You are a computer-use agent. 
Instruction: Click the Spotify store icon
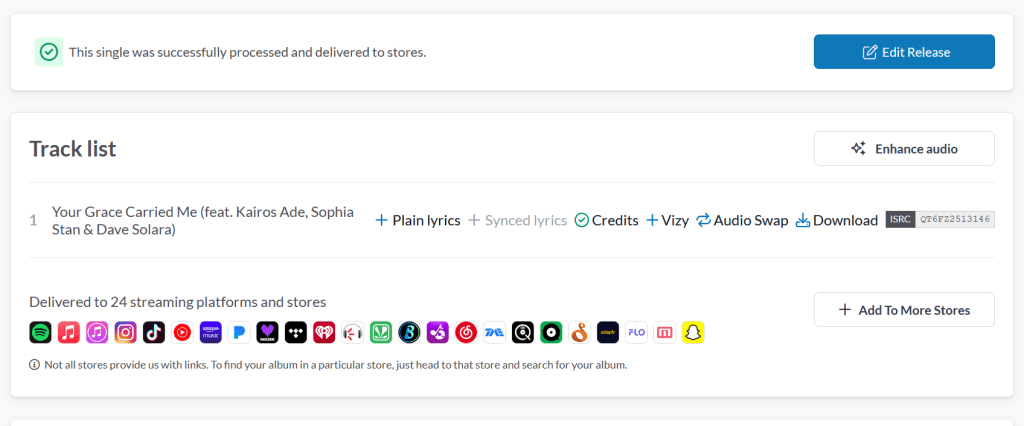[40, 332]
